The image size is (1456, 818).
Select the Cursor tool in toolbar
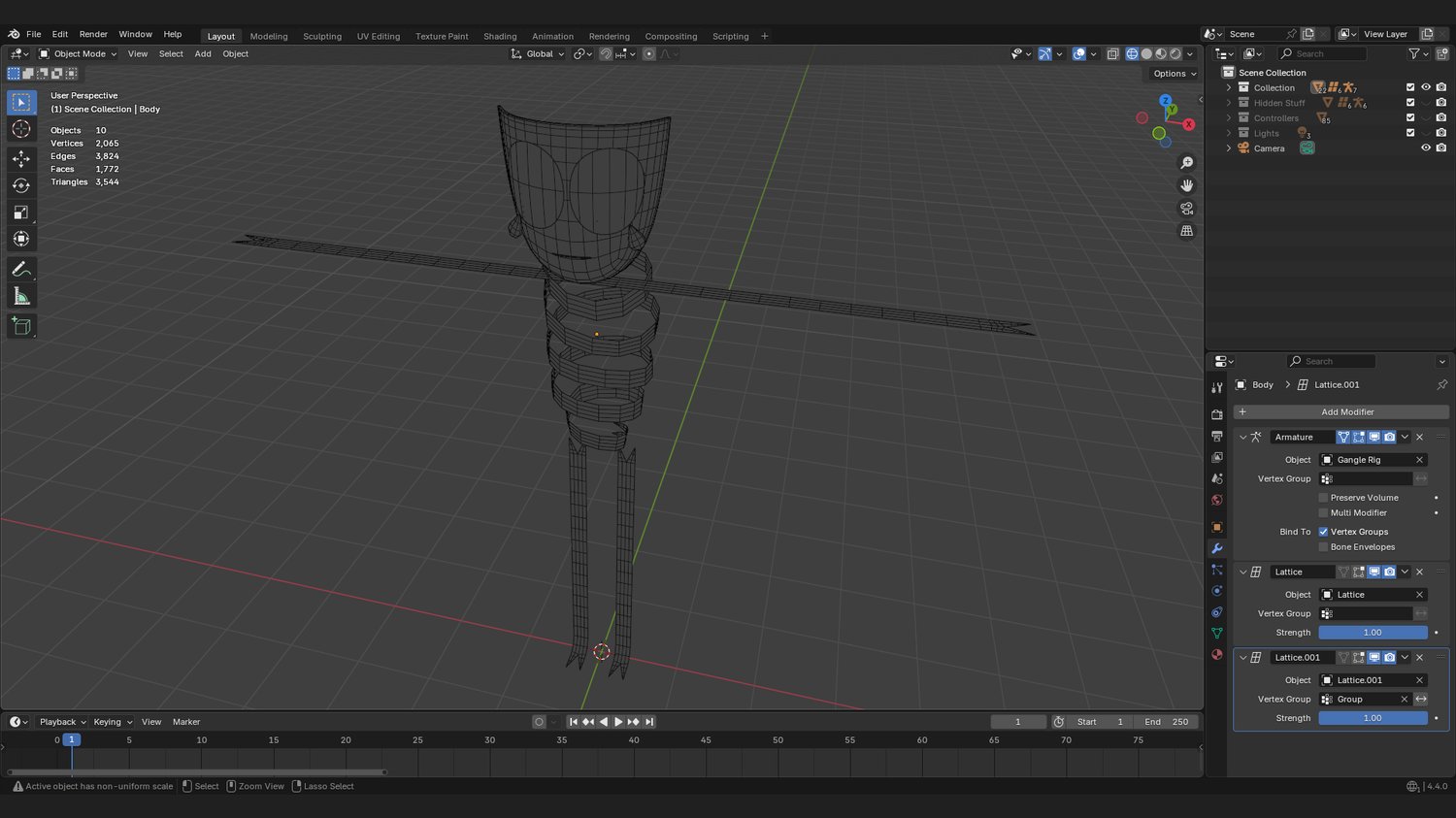coord(21,129)
